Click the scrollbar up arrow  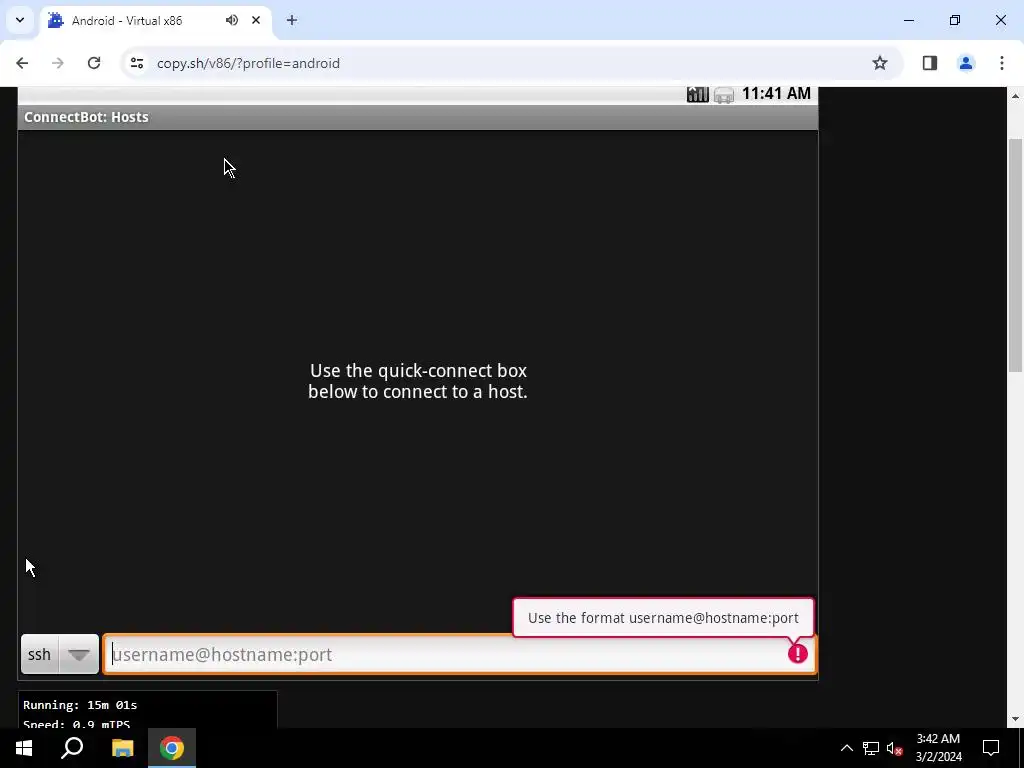[1015, 96]
